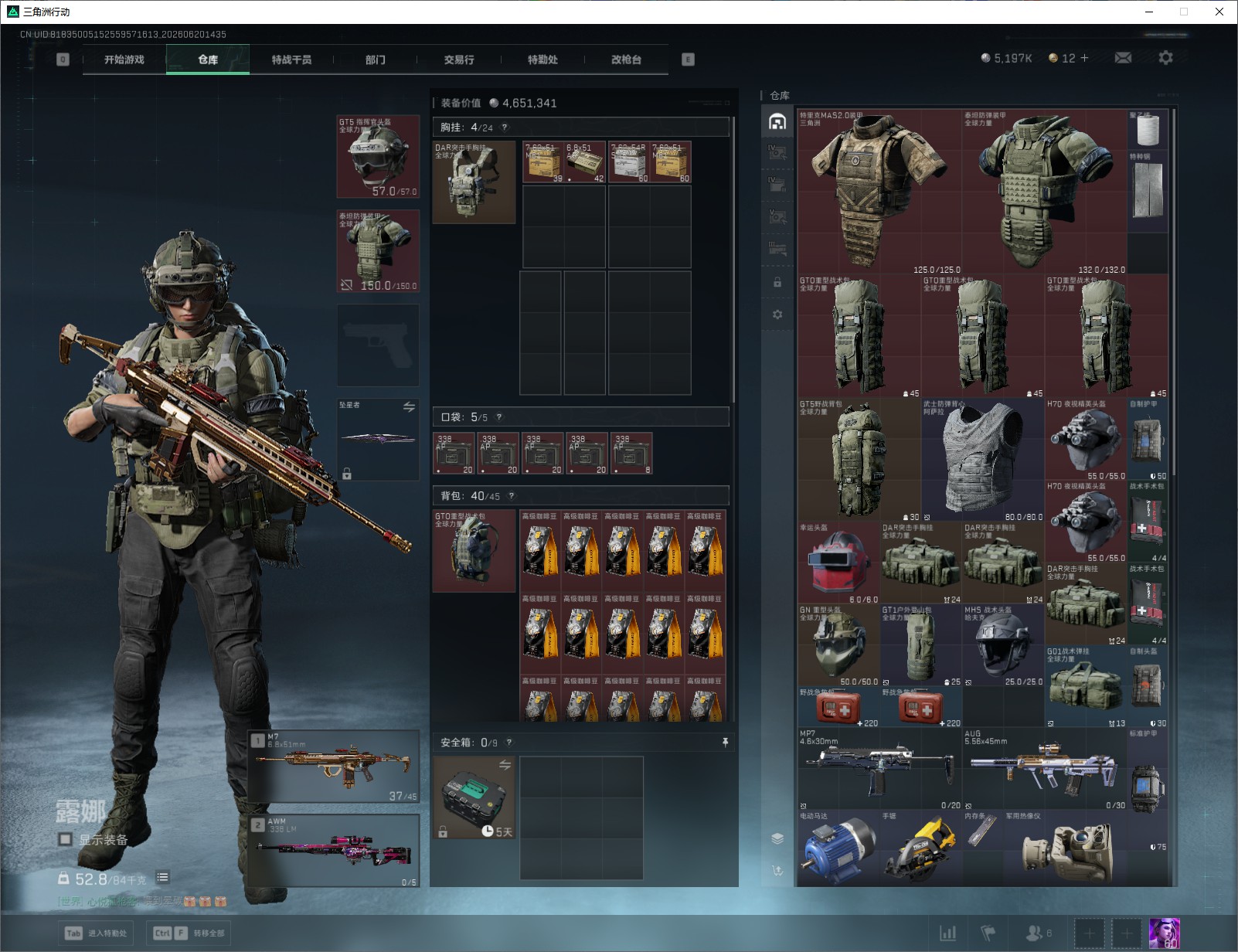The height and width of the screenshot is (952, 1238).
Task: Open the player avatar in bottom corner
Action: pos(1164,933)
